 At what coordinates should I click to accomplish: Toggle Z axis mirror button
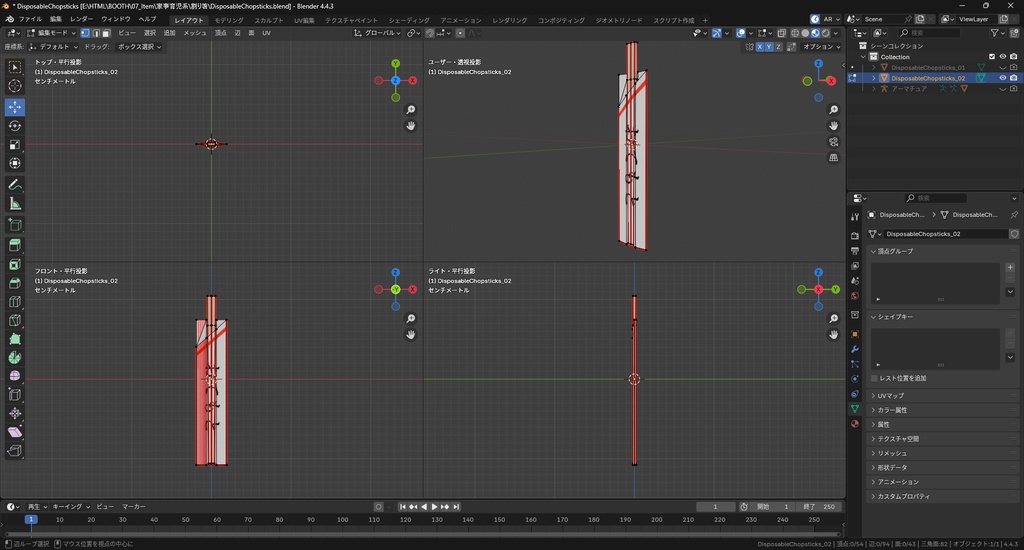[778, 47]
